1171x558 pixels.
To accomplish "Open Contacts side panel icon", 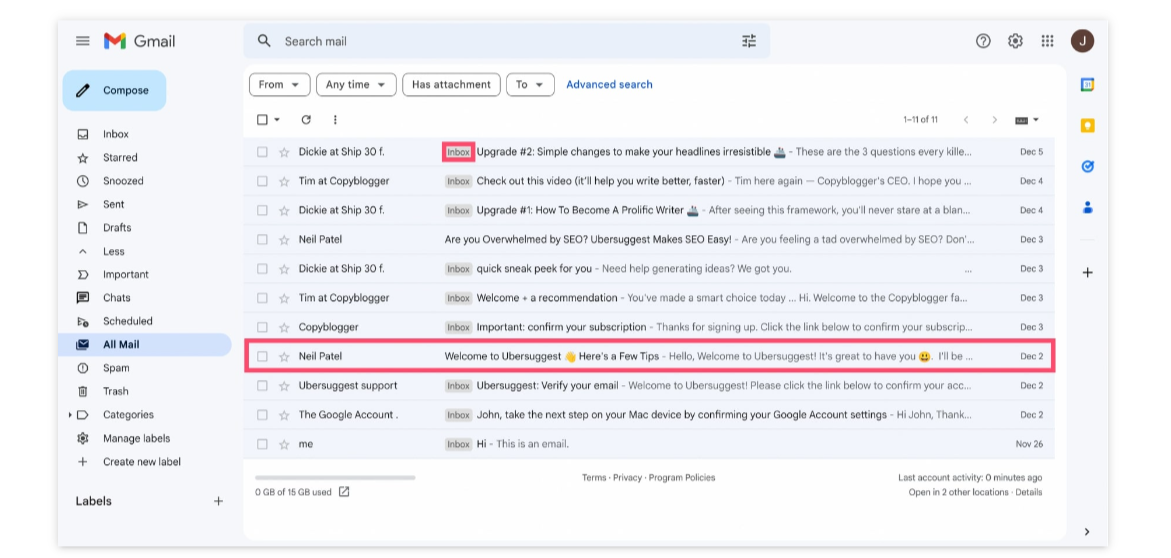I will pos(1087,207).
